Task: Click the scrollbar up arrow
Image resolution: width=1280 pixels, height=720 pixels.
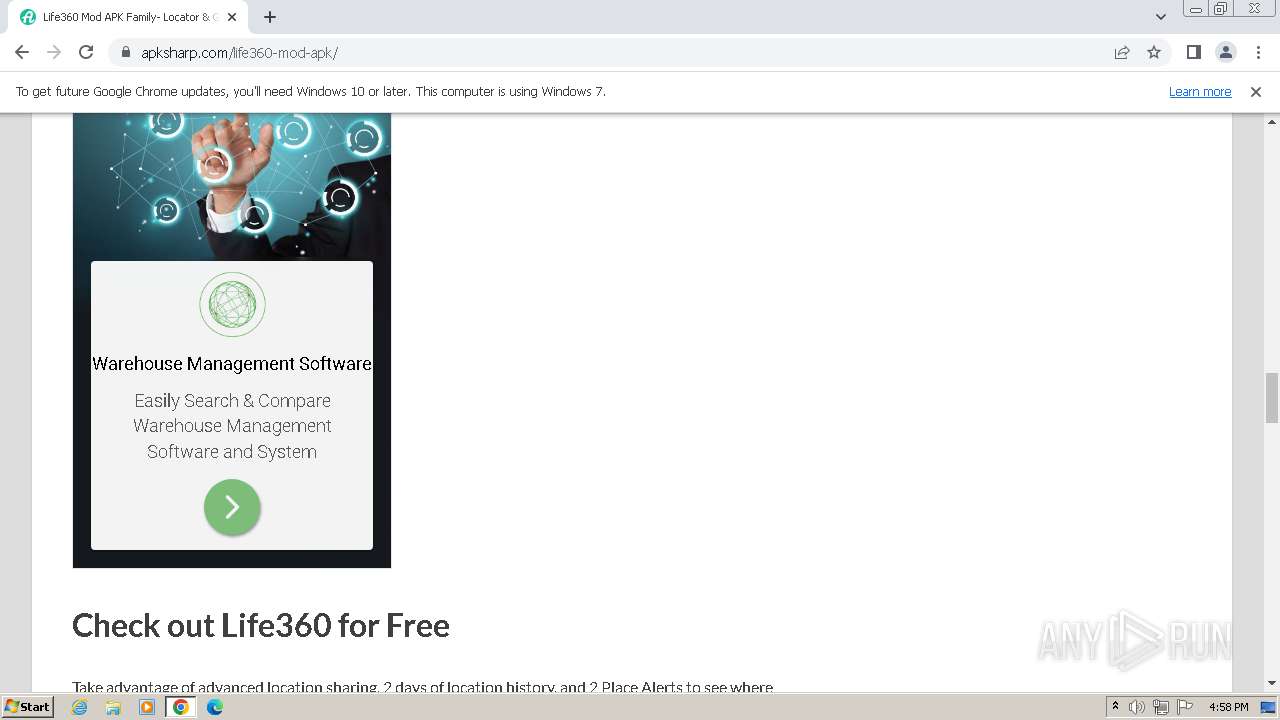Action: [1272, 121]
